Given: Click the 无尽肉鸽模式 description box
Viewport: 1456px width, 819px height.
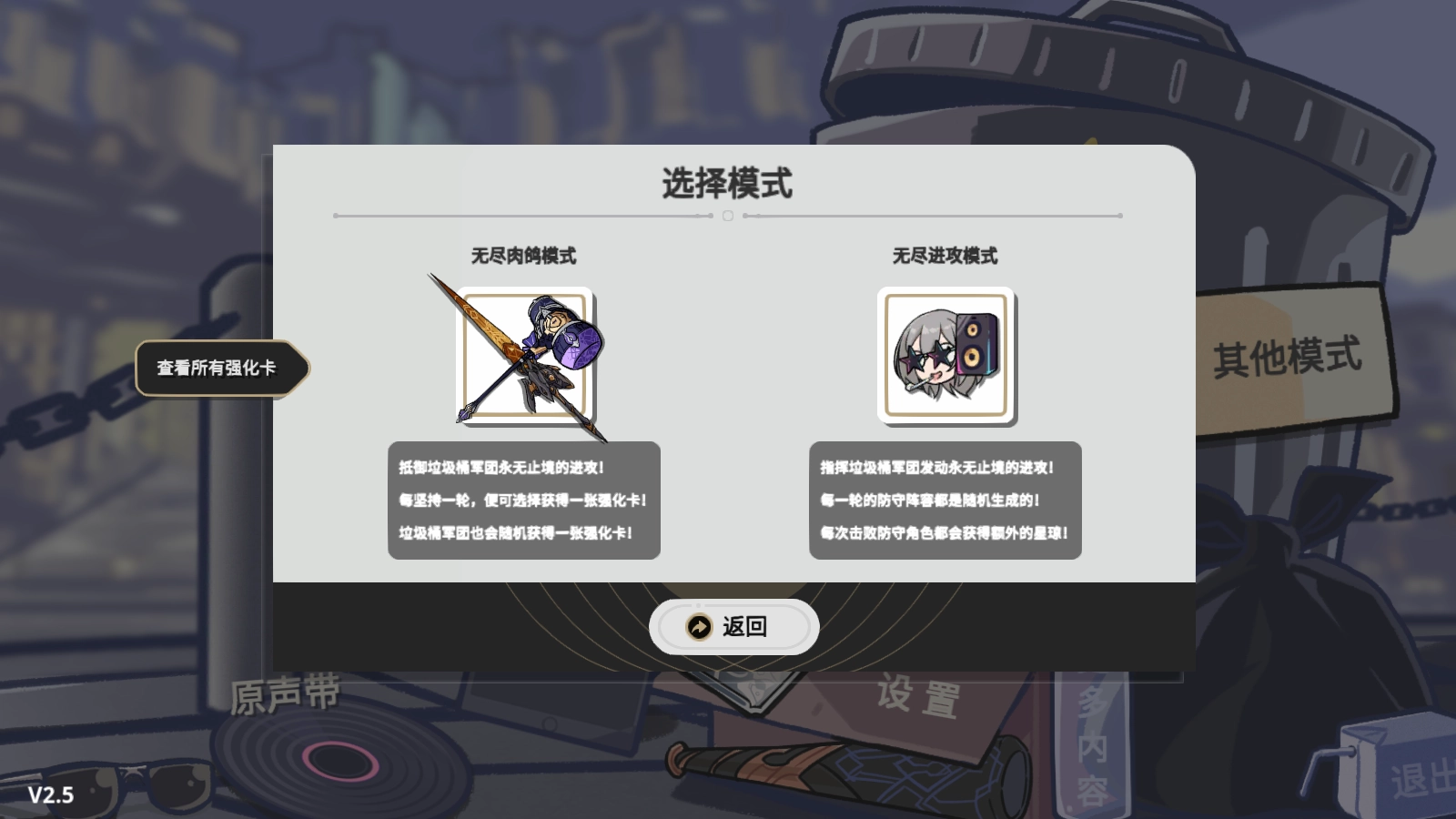Looking at the screenshot, I should coord(524,500).
